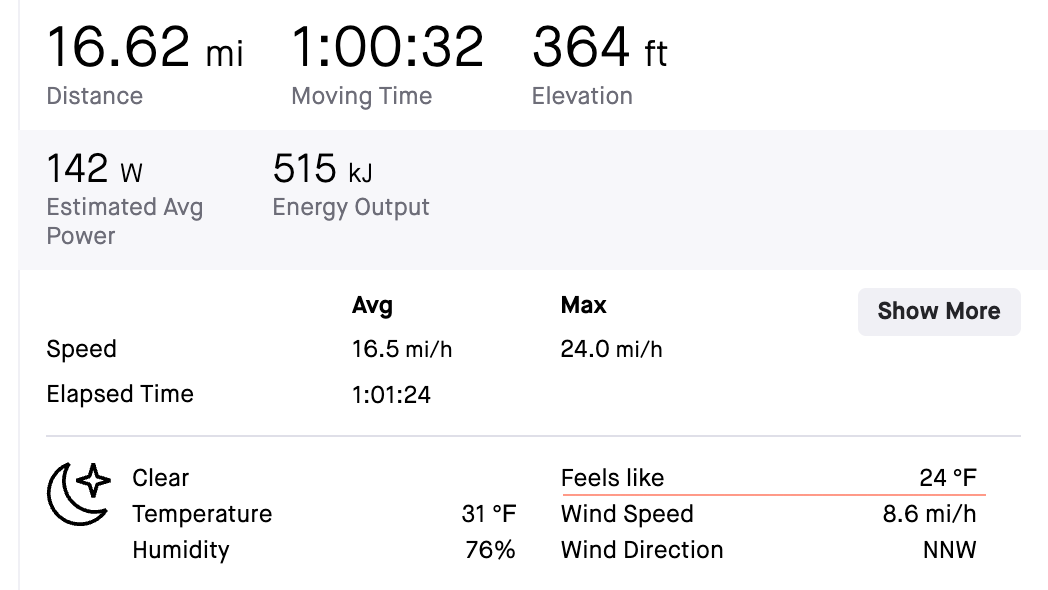Click the Show More button
Image resolution: width=1048 pixels, height=590 pixels.
[x=938, y=311]
